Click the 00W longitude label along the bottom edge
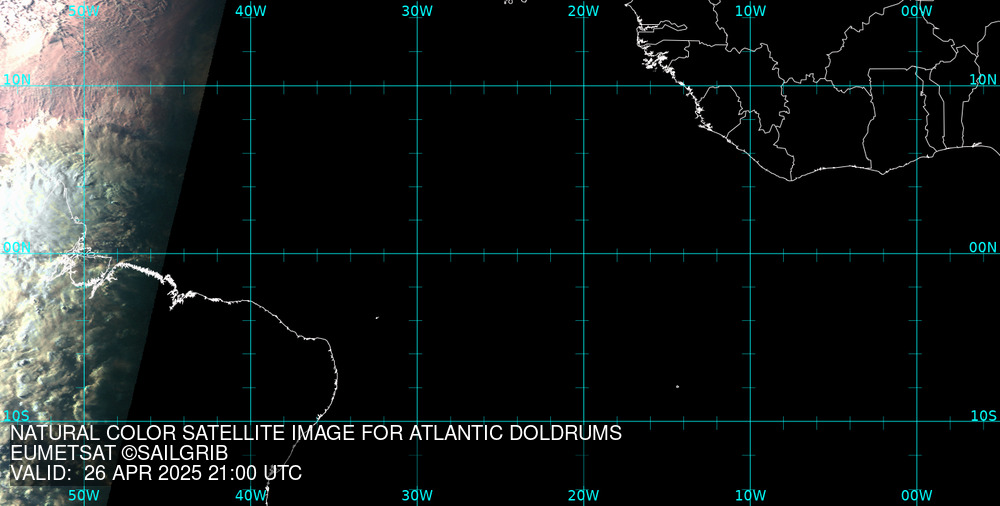The height and width of the screenshot is (506, 1000). (917, 495)
